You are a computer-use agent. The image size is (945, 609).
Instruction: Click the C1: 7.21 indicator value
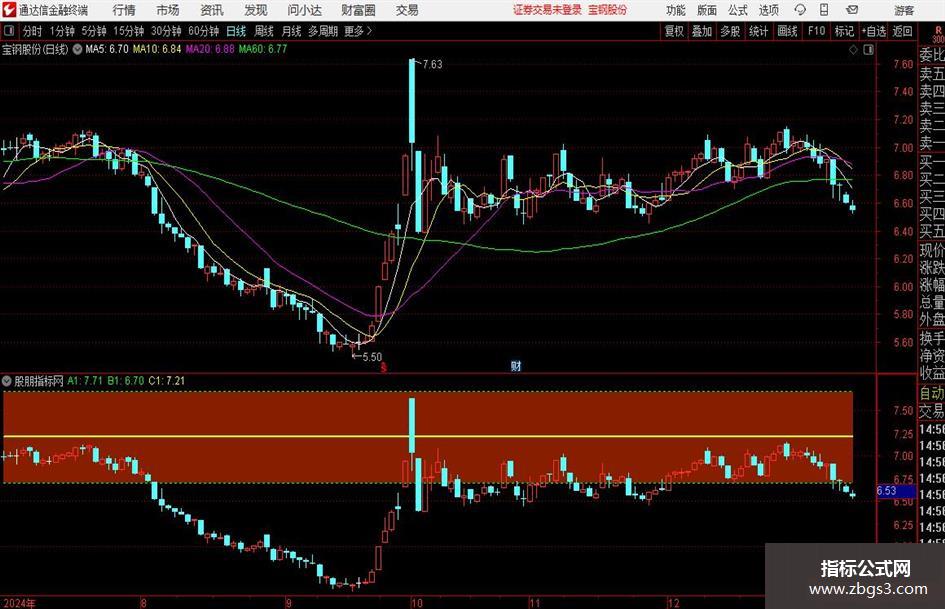166,381
